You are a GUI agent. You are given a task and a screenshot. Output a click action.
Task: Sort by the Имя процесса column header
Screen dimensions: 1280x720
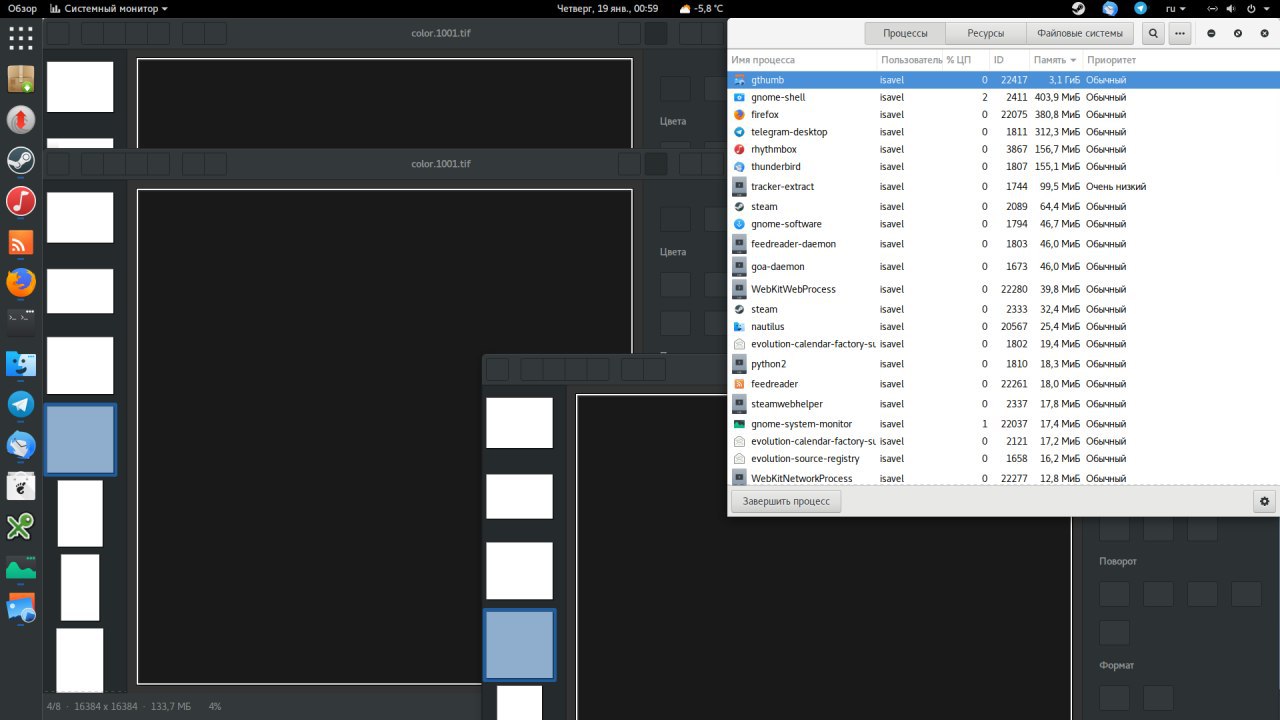[802, 60]
